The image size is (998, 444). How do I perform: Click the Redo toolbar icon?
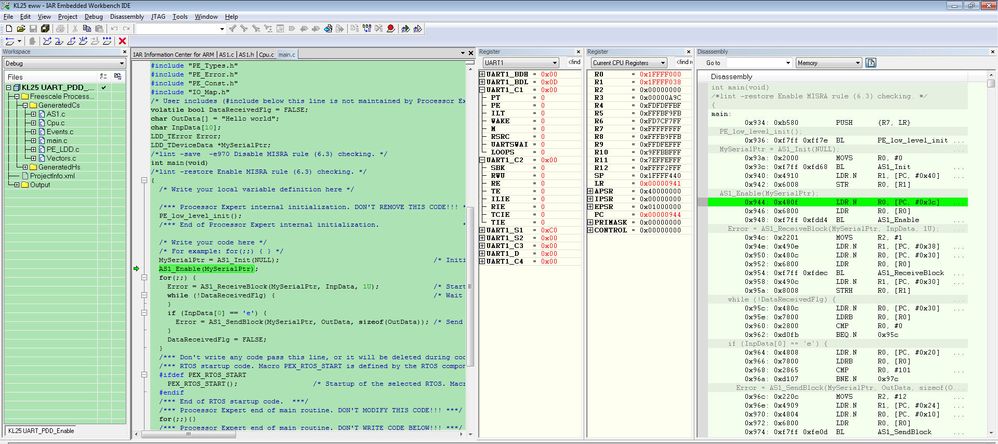tap(127, 29)
